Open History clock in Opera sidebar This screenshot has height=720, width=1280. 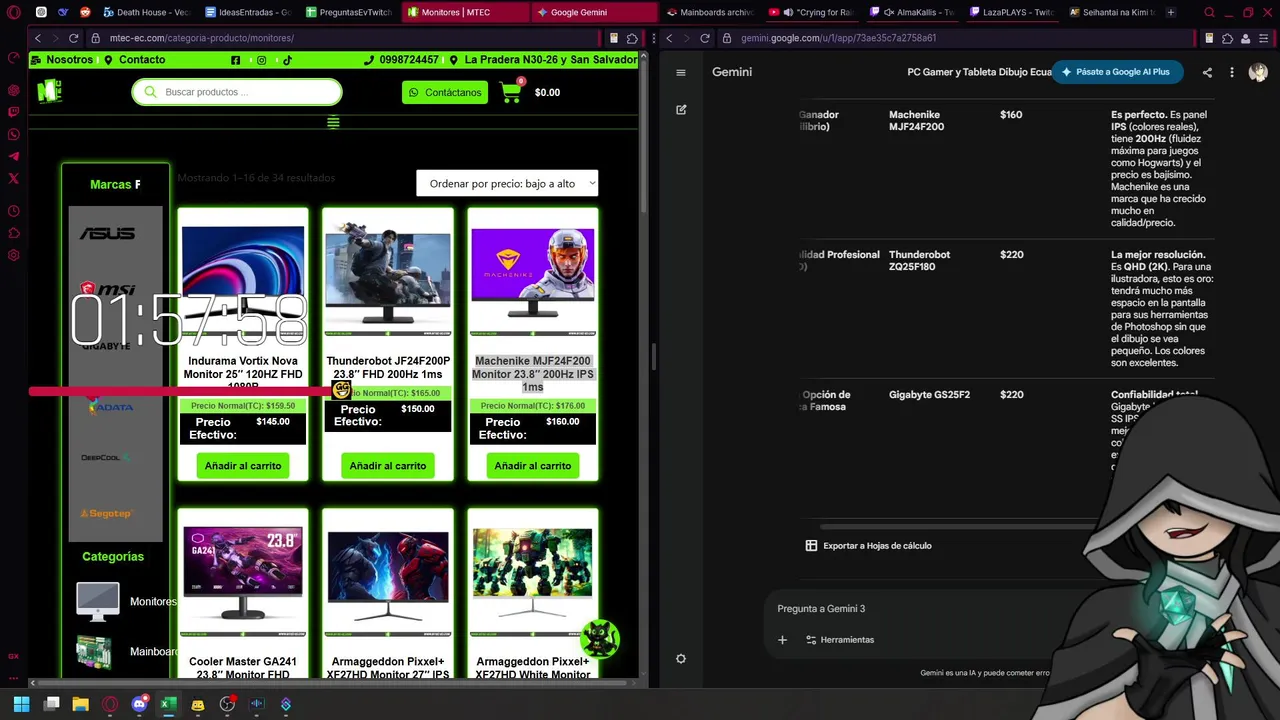[x=13, y=211]
